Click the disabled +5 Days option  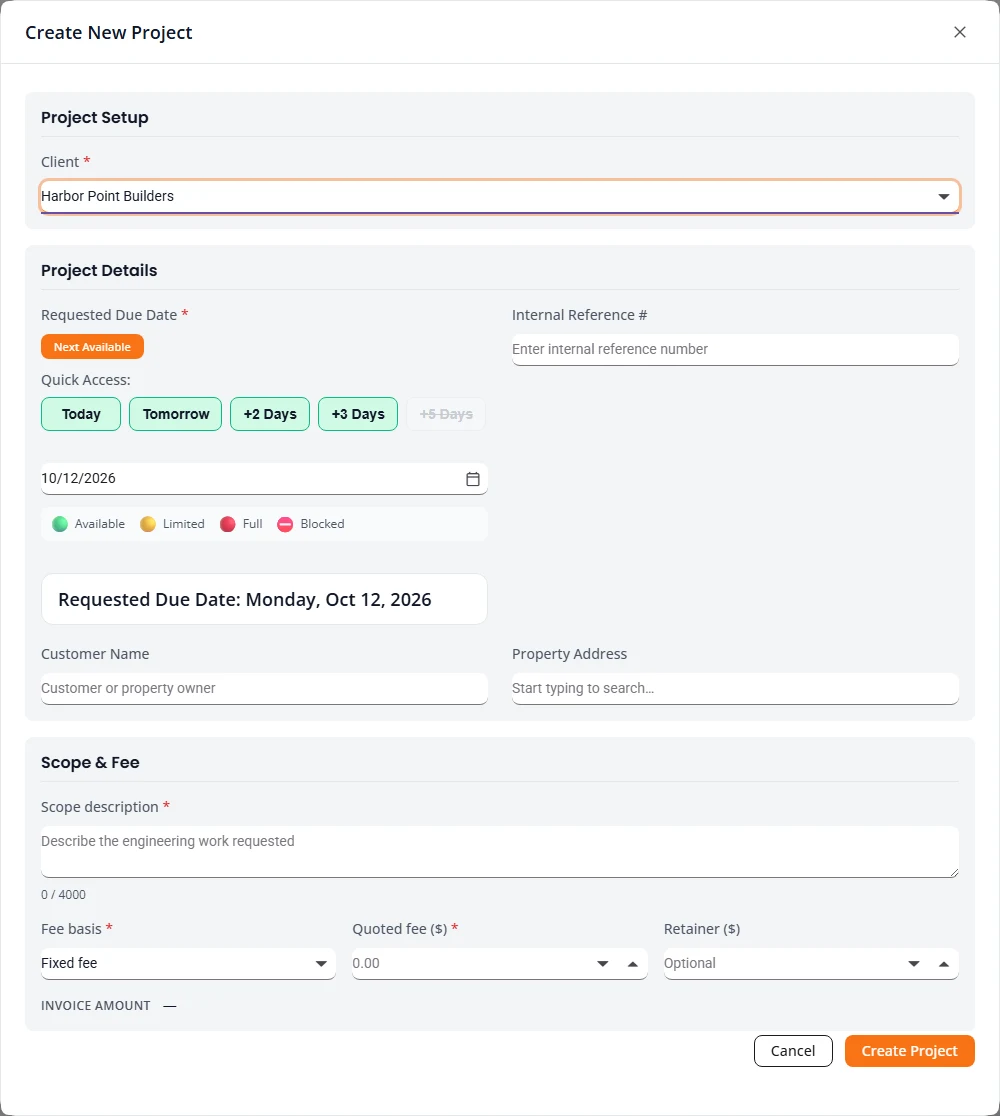coord(446,414)
